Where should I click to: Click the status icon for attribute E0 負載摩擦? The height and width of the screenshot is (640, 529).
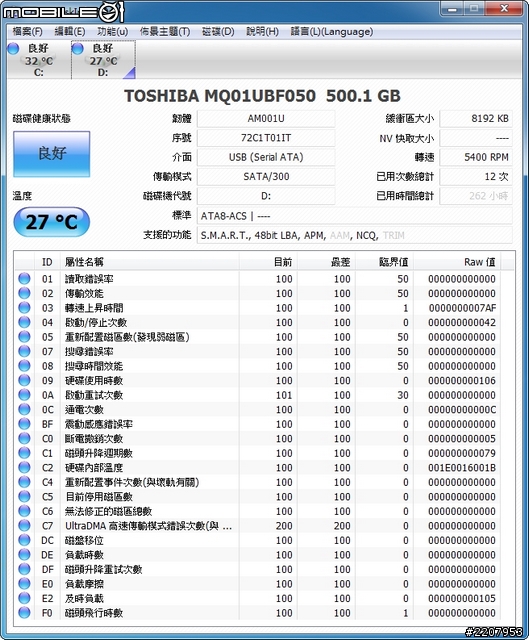[24, 584]
